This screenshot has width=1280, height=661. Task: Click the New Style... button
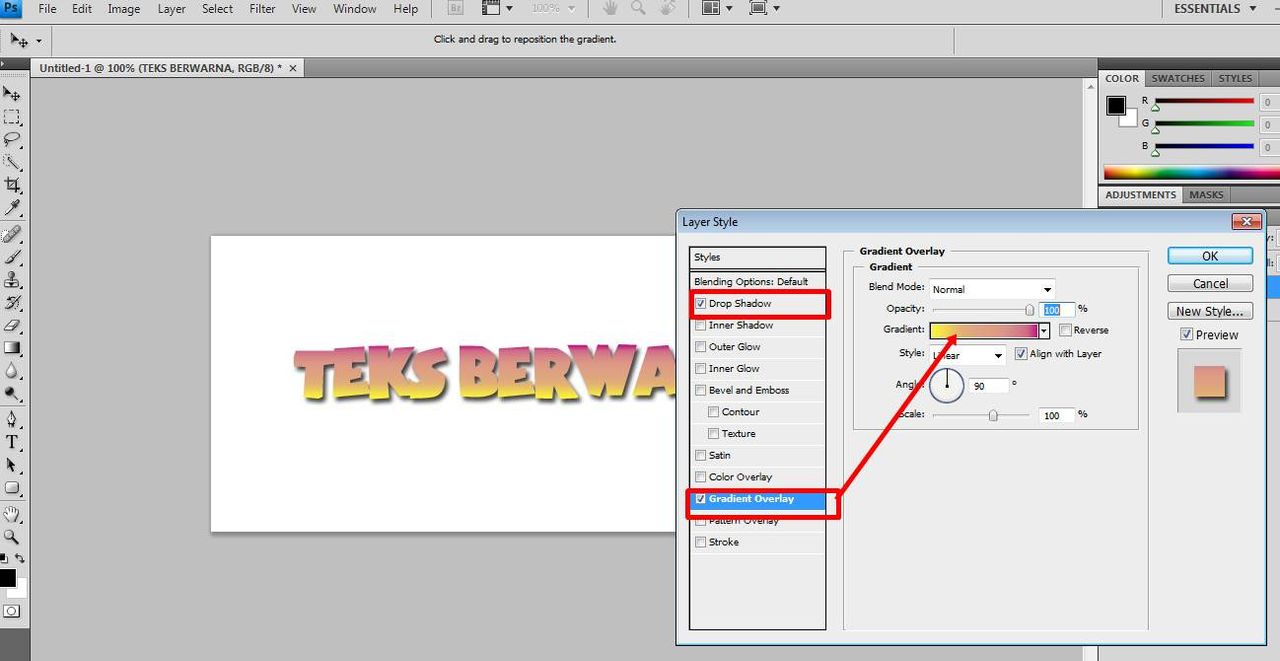pos(1210,311)
